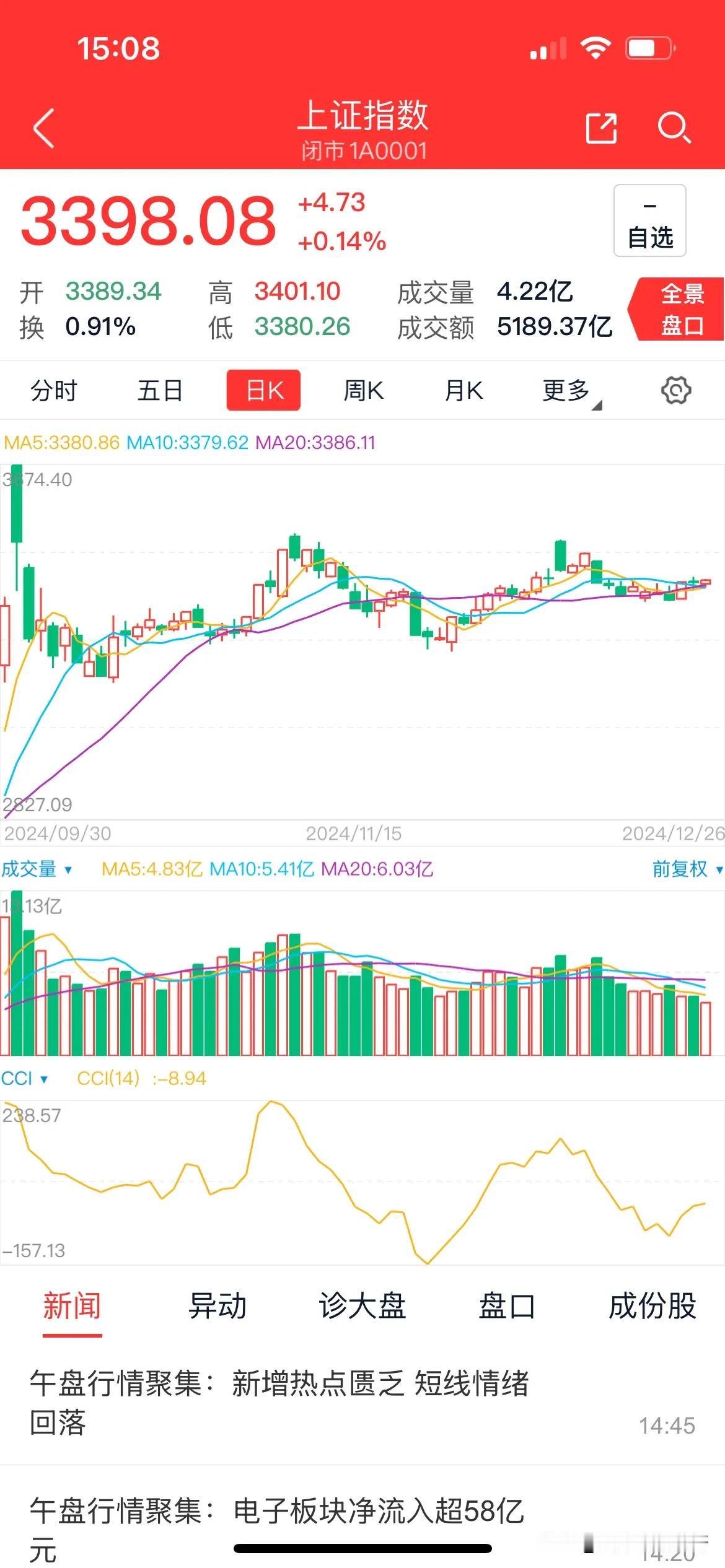
Task: Go back using the left arrow icon
Action: pos(43,128)
